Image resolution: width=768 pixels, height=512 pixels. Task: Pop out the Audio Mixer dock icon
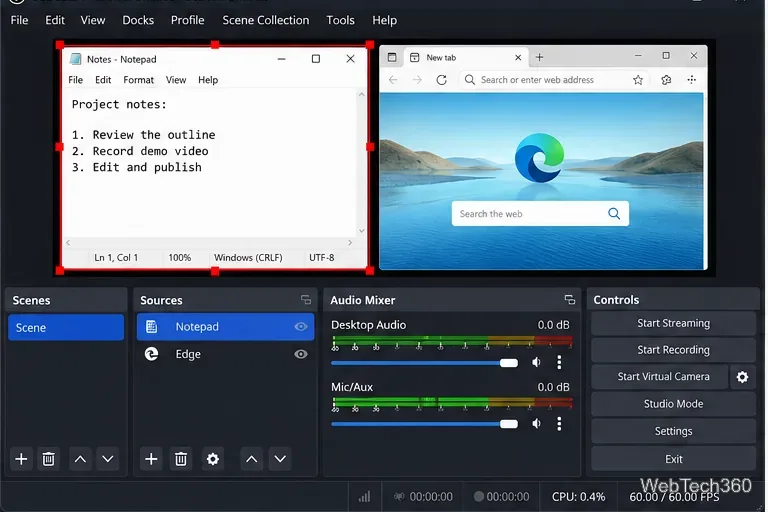(570, 300)
